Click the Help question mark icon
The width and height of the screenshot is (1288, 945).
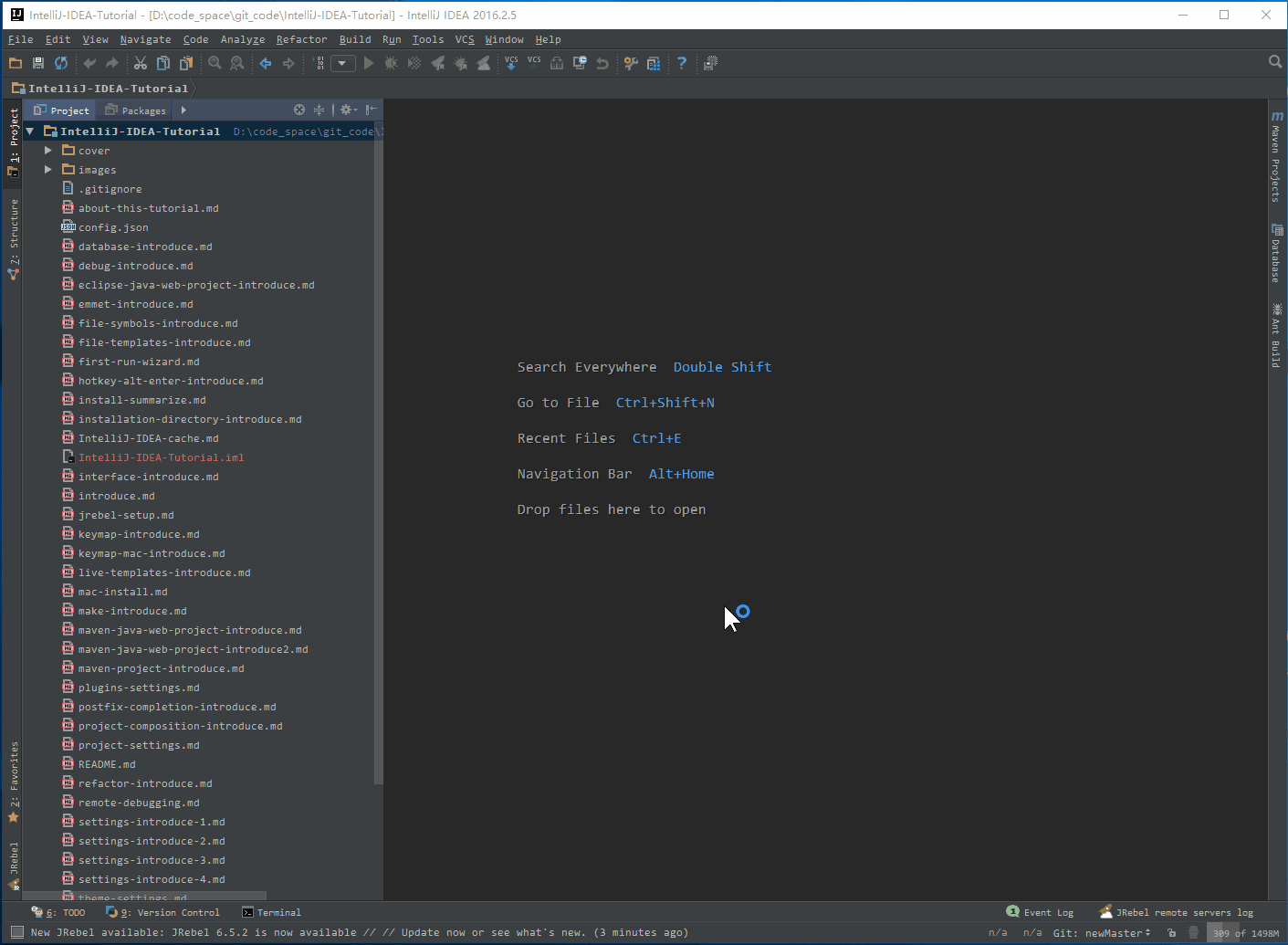681,63
